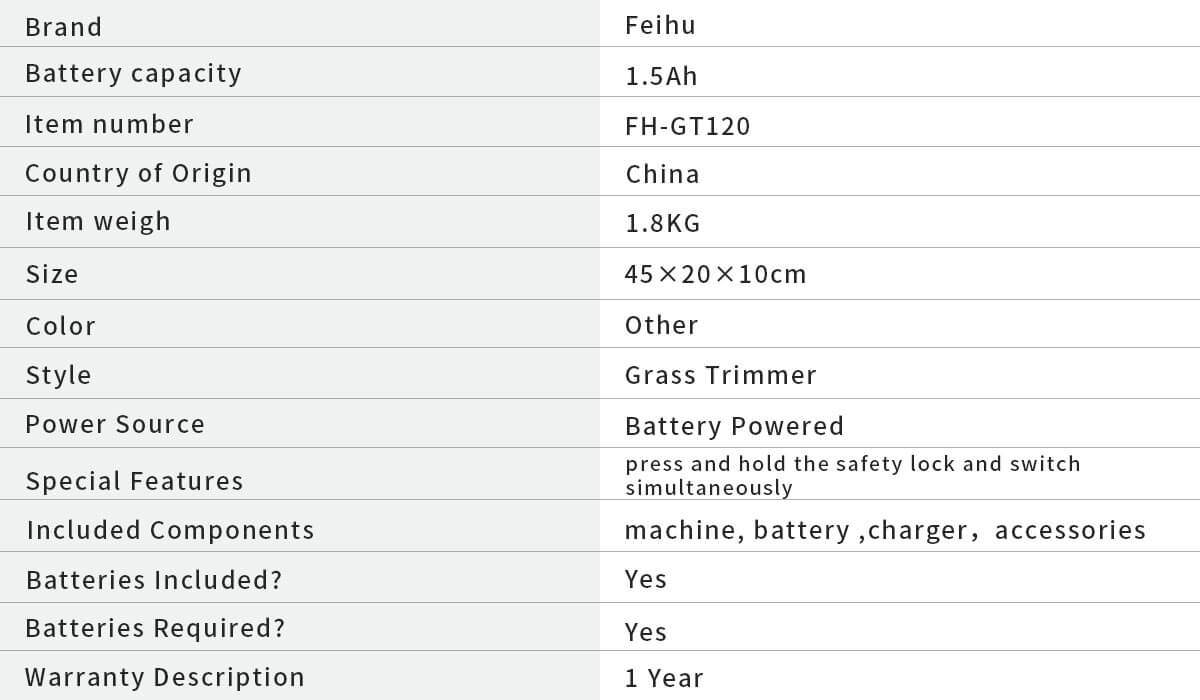Select the 1 Year warranty value
Image resolution: width=1200 pixels, height=700 pixels.
664,678
